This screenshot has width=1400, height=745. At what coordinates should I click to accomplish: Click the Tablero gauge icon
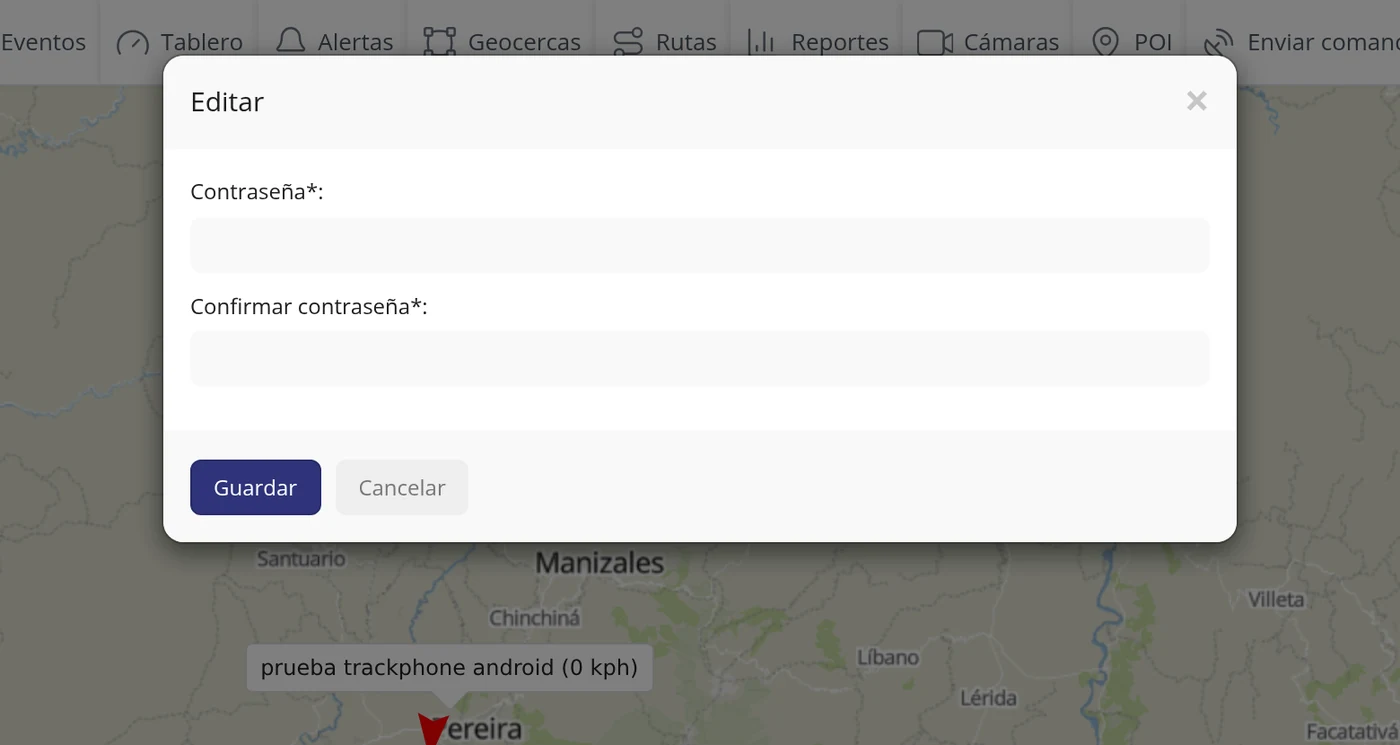click(x=133, y=43)
